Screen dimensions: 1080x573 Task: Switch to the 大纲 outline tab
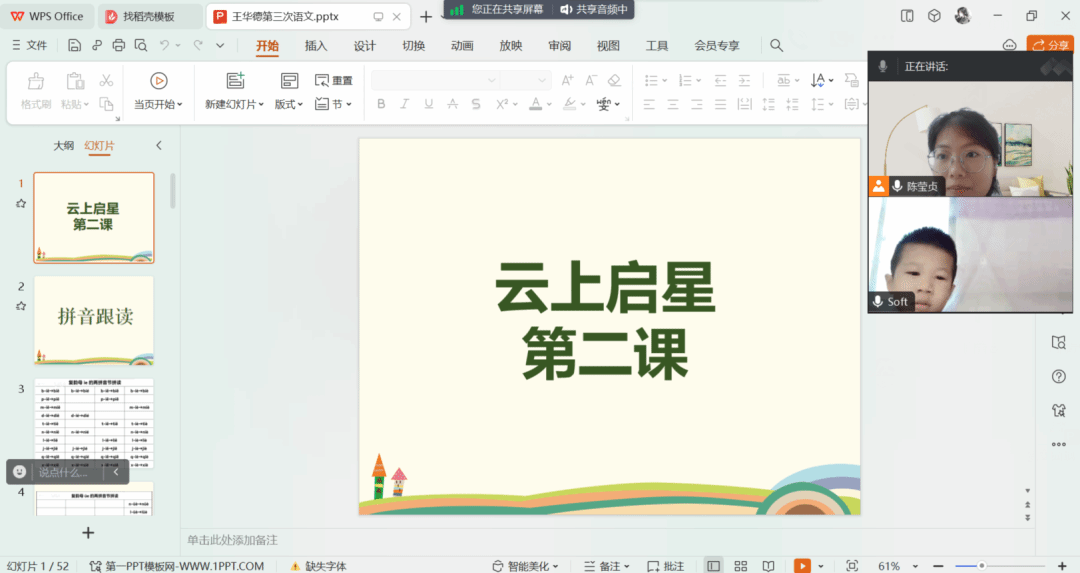(x=63, y=146)
